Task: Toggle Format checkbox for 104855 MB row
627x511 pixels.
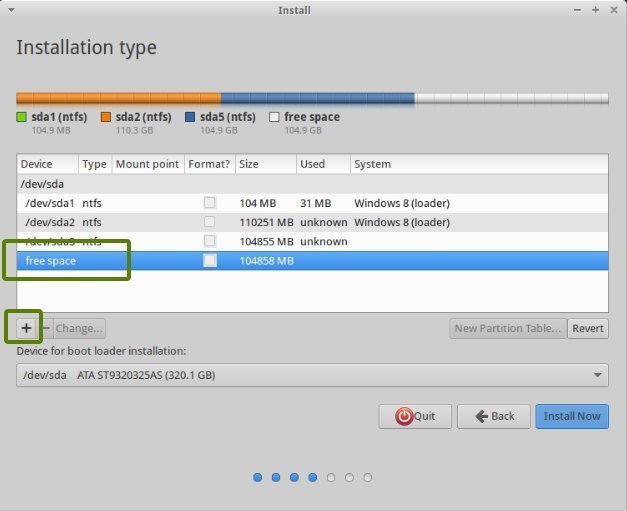Action: (x=210, y=241)
